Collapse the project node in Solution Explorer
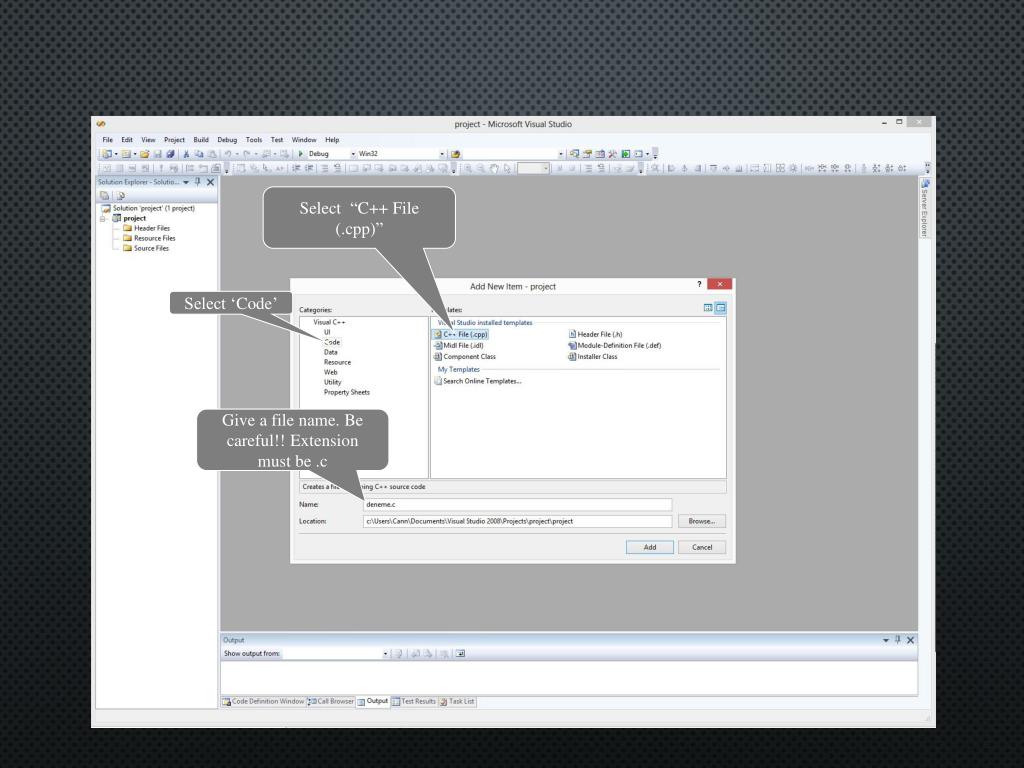 103,219
